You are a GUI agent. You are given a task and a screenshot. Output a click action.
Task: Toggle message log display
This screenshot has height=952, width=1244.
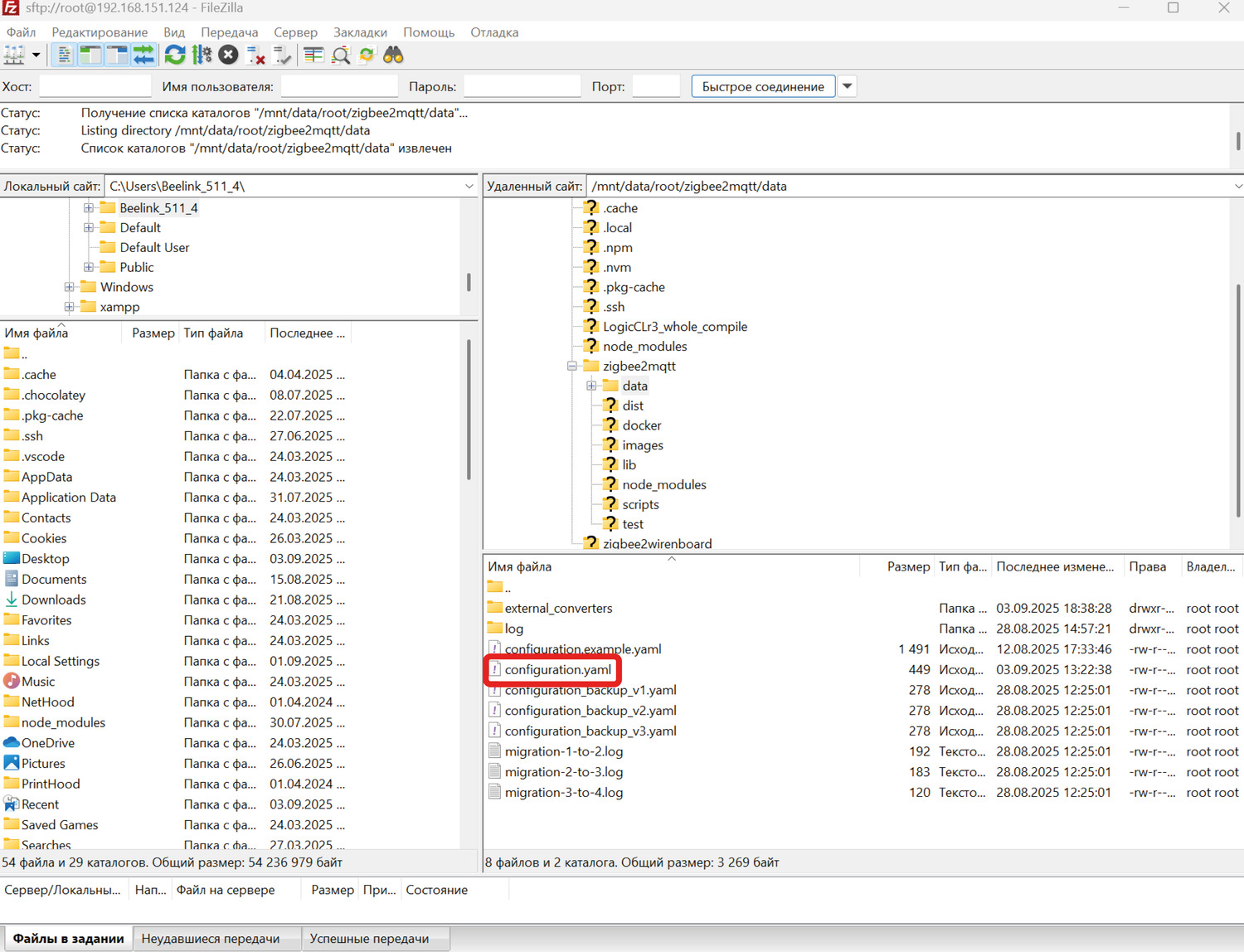click(x=64, y=56)
